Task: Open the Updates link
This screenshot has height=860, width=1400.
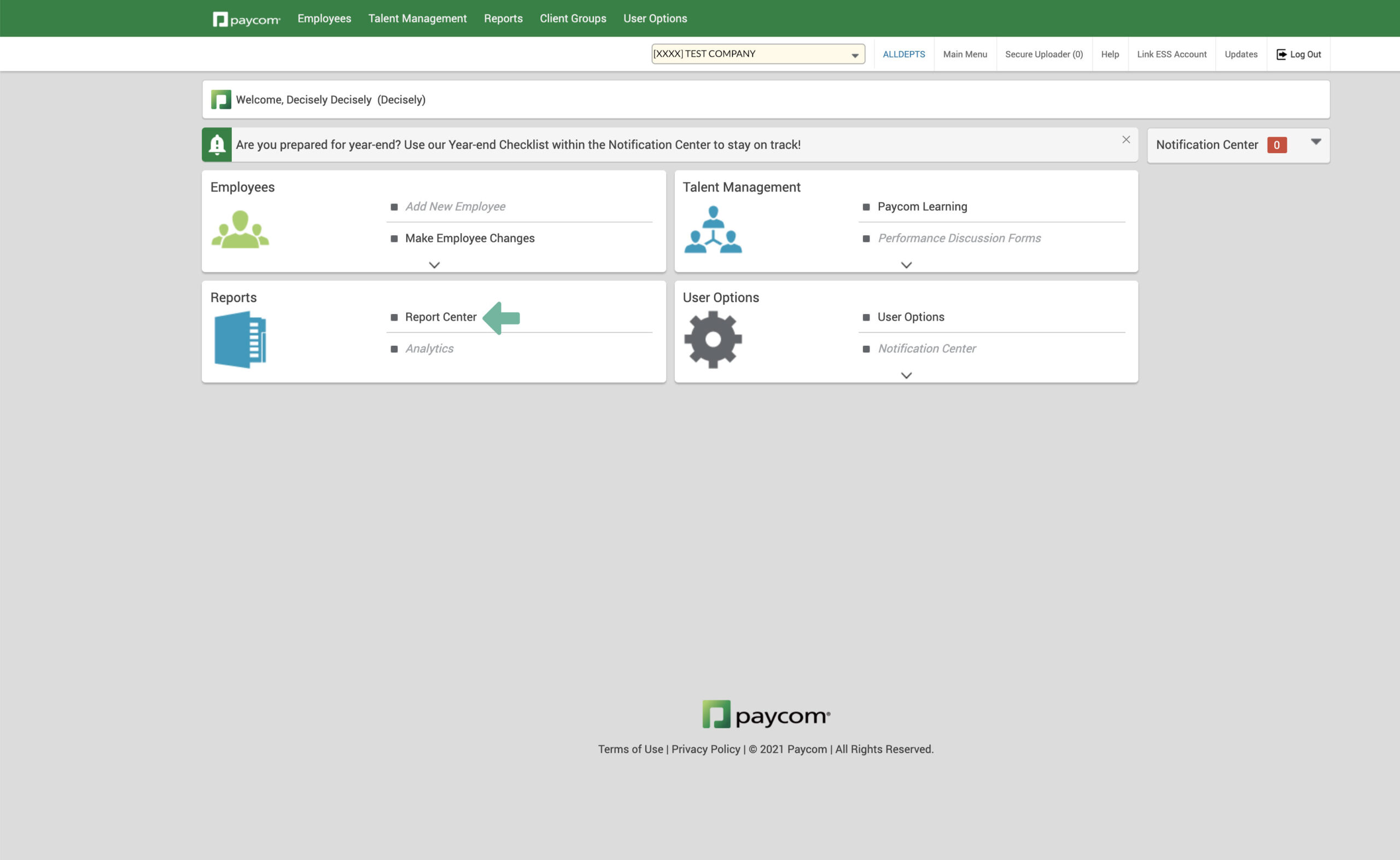Action: (x=1241, y=54)
